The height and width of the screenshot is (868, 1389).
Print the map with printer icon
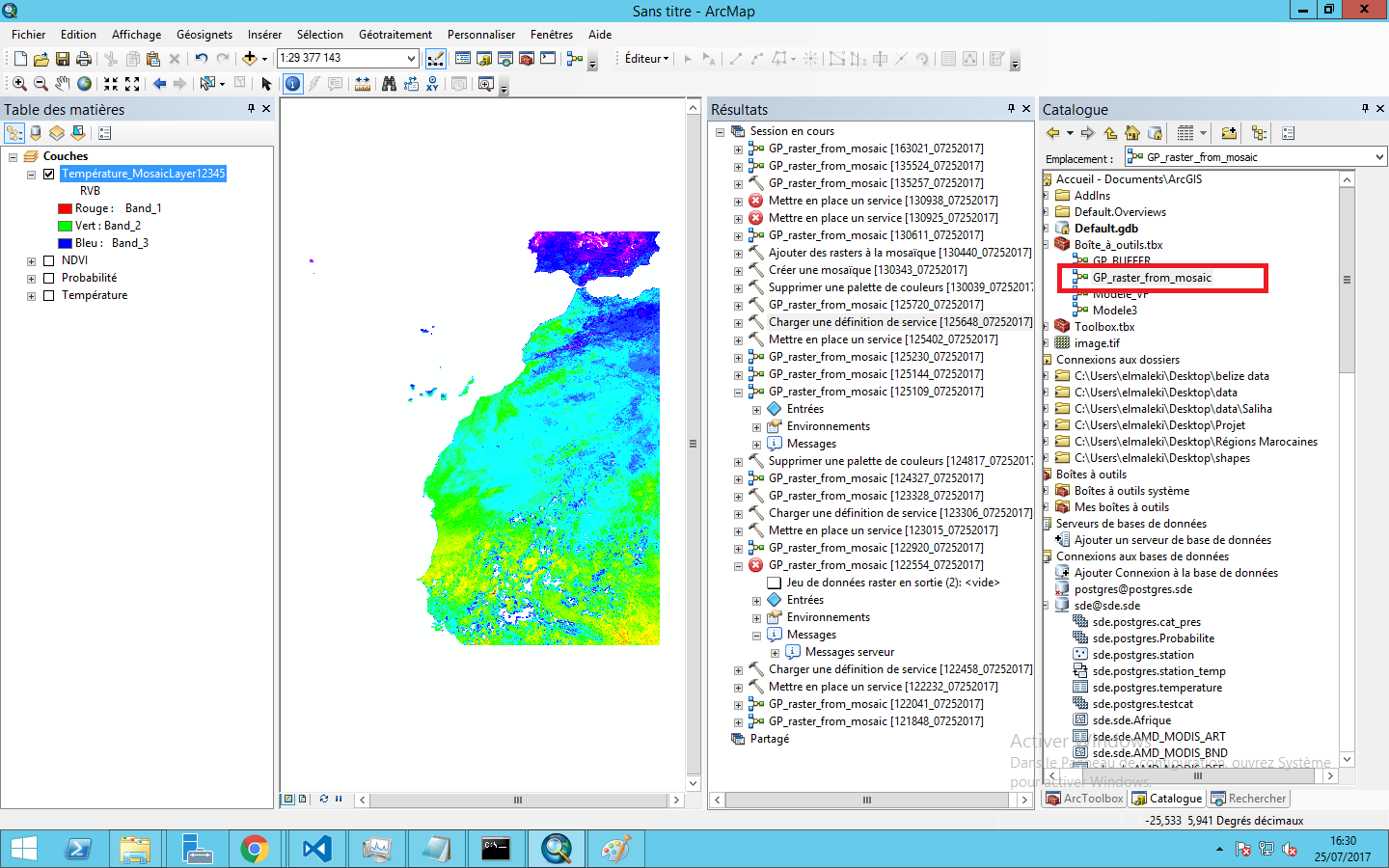tap(84, 59)
